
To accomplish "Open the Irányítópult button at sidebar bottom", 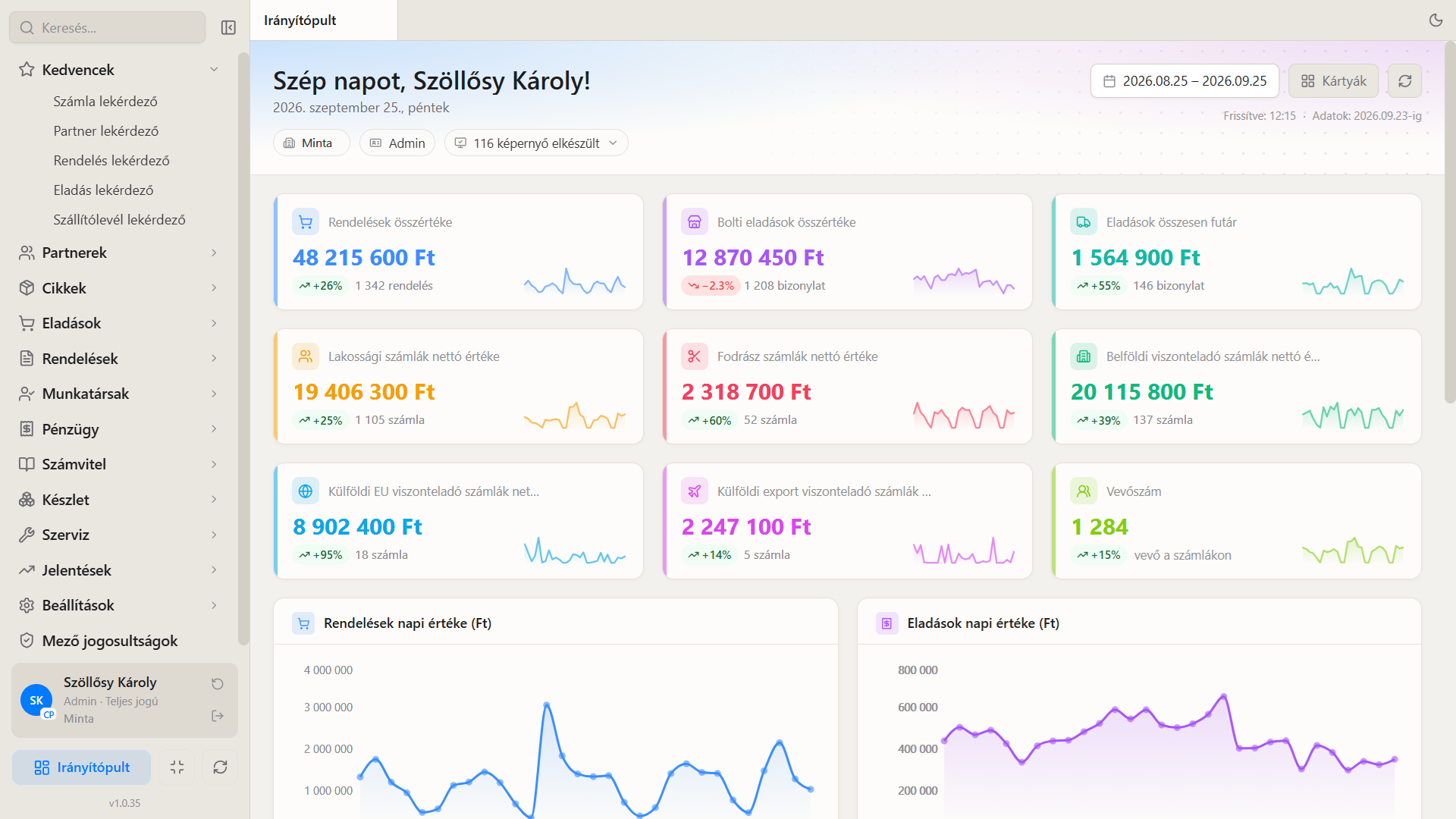I will click(x=81, y=767).
